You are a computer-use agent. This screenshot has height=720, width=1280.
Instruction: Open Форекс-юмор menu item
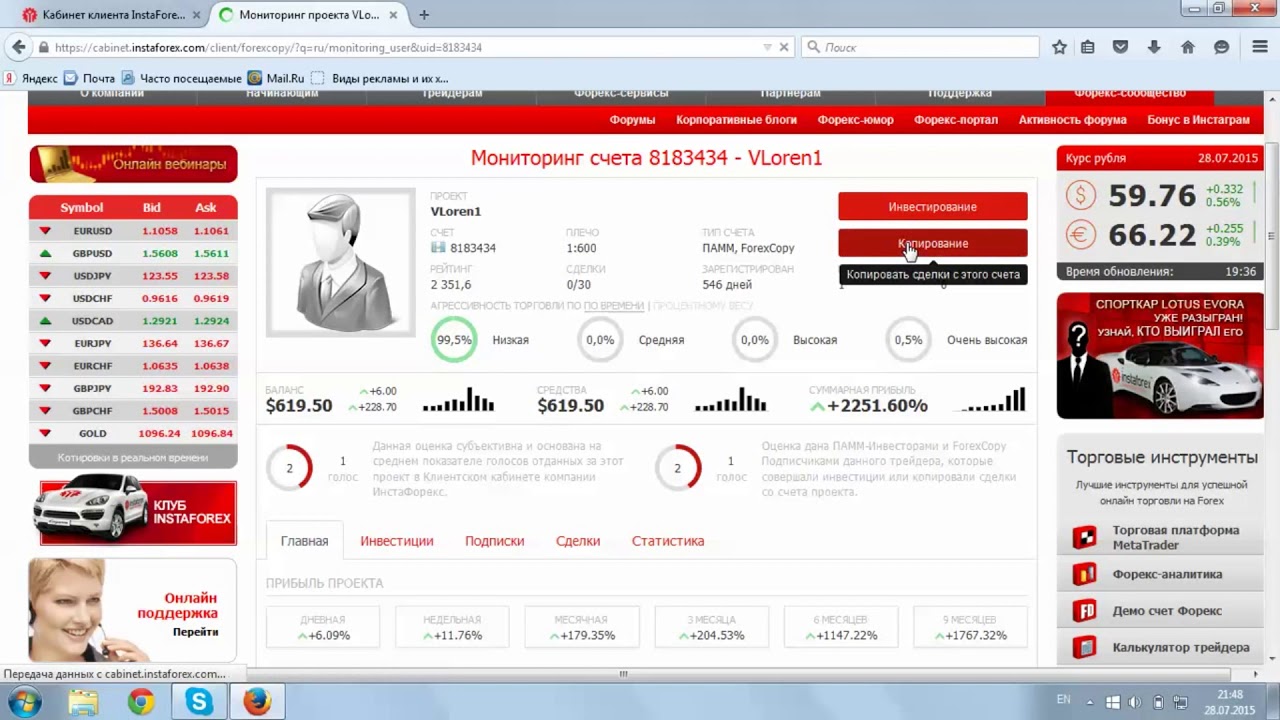(855, 120)
